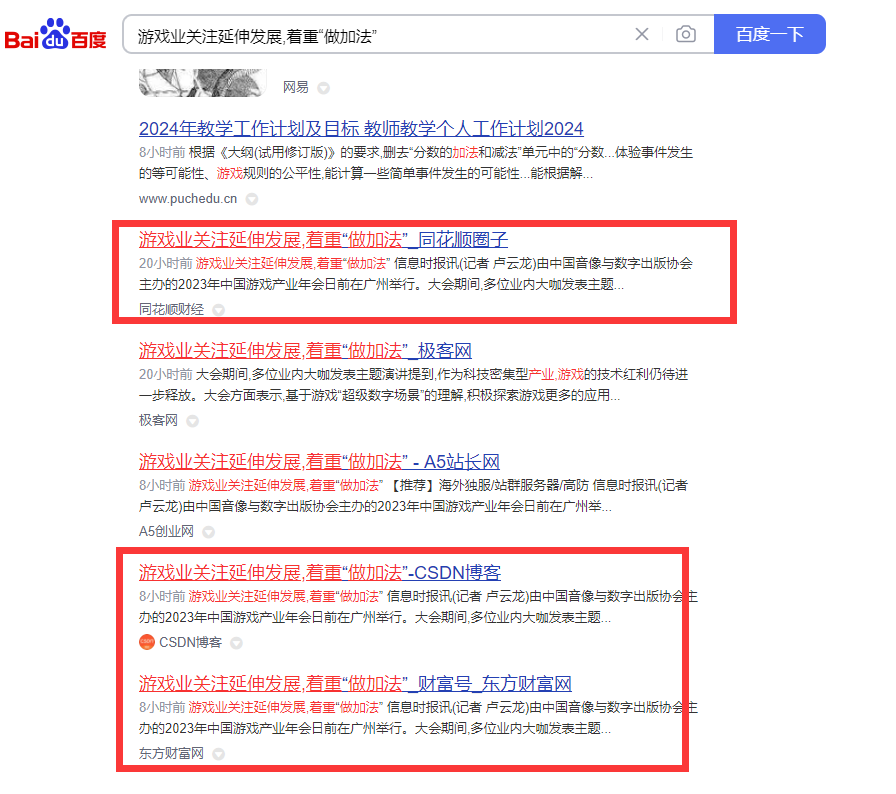Click the 东方财富网 source label
The height and width of the screenshot is (794, 896).
coord(171,753)
